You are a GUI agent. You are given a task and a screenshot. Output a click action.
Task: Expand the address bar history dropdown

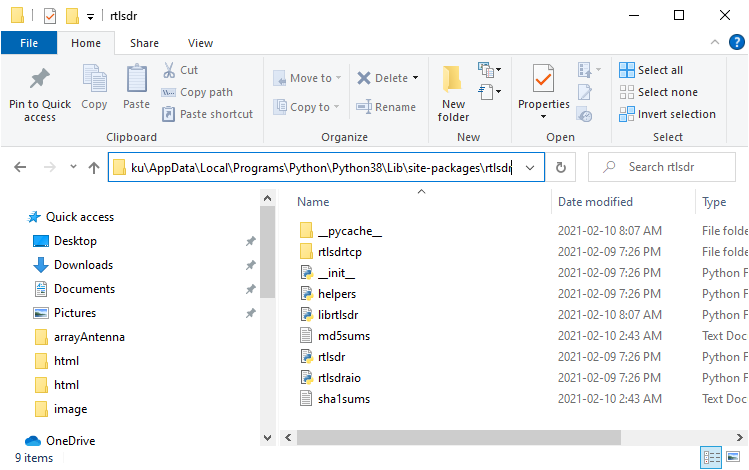tap(530, 168)
